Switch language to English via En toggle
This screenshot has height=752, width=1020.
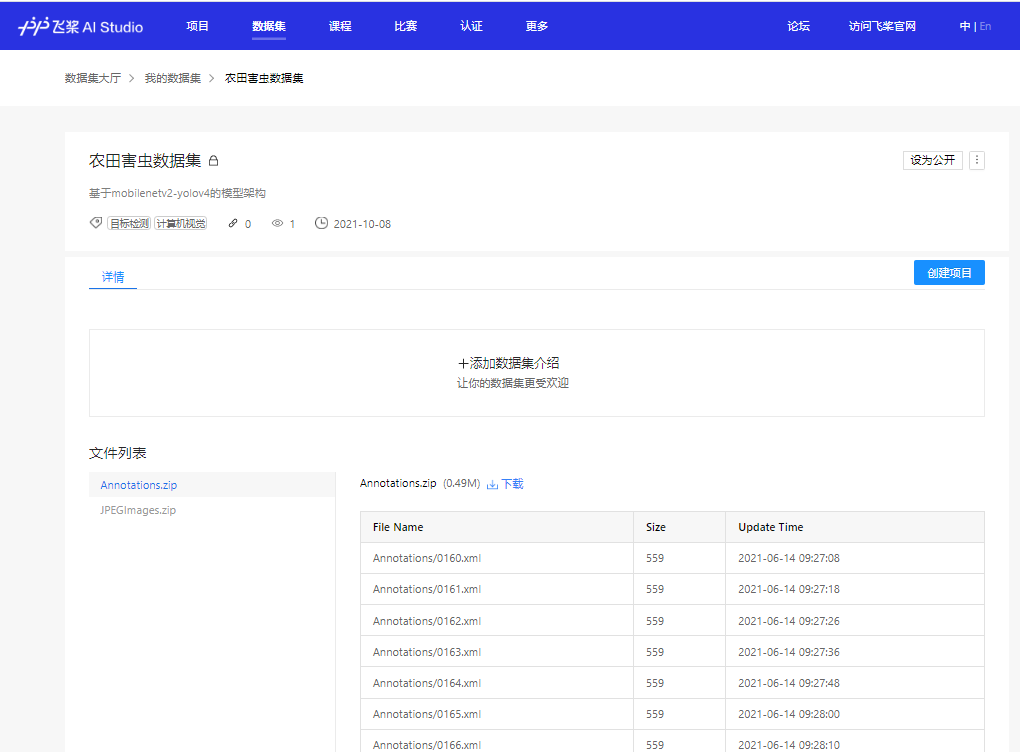pyautogui.click(x=985, y=25)
